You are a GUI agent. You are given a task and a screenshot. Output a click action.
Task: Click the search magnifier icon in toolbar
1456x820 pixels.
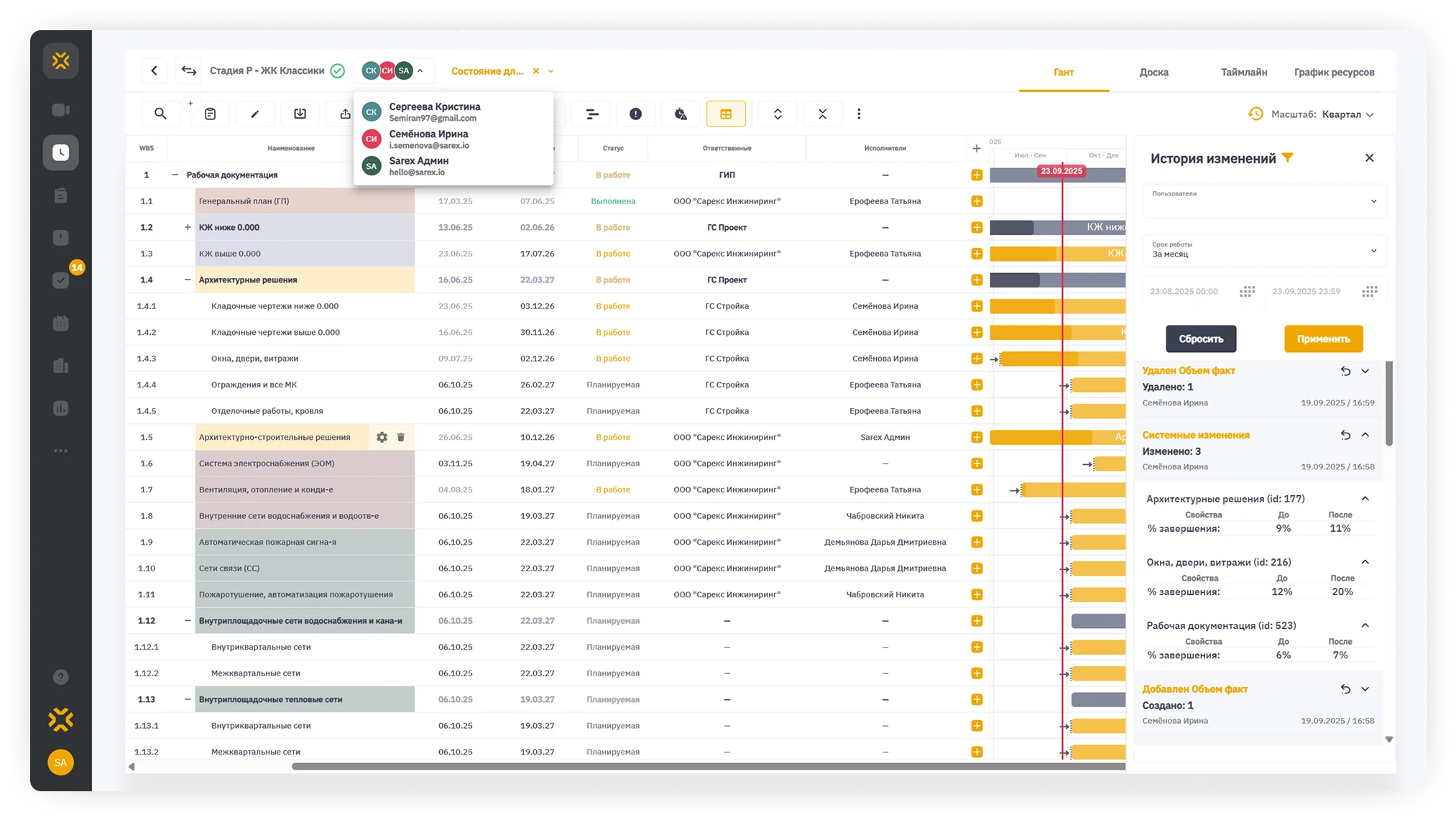pos(160,114)
